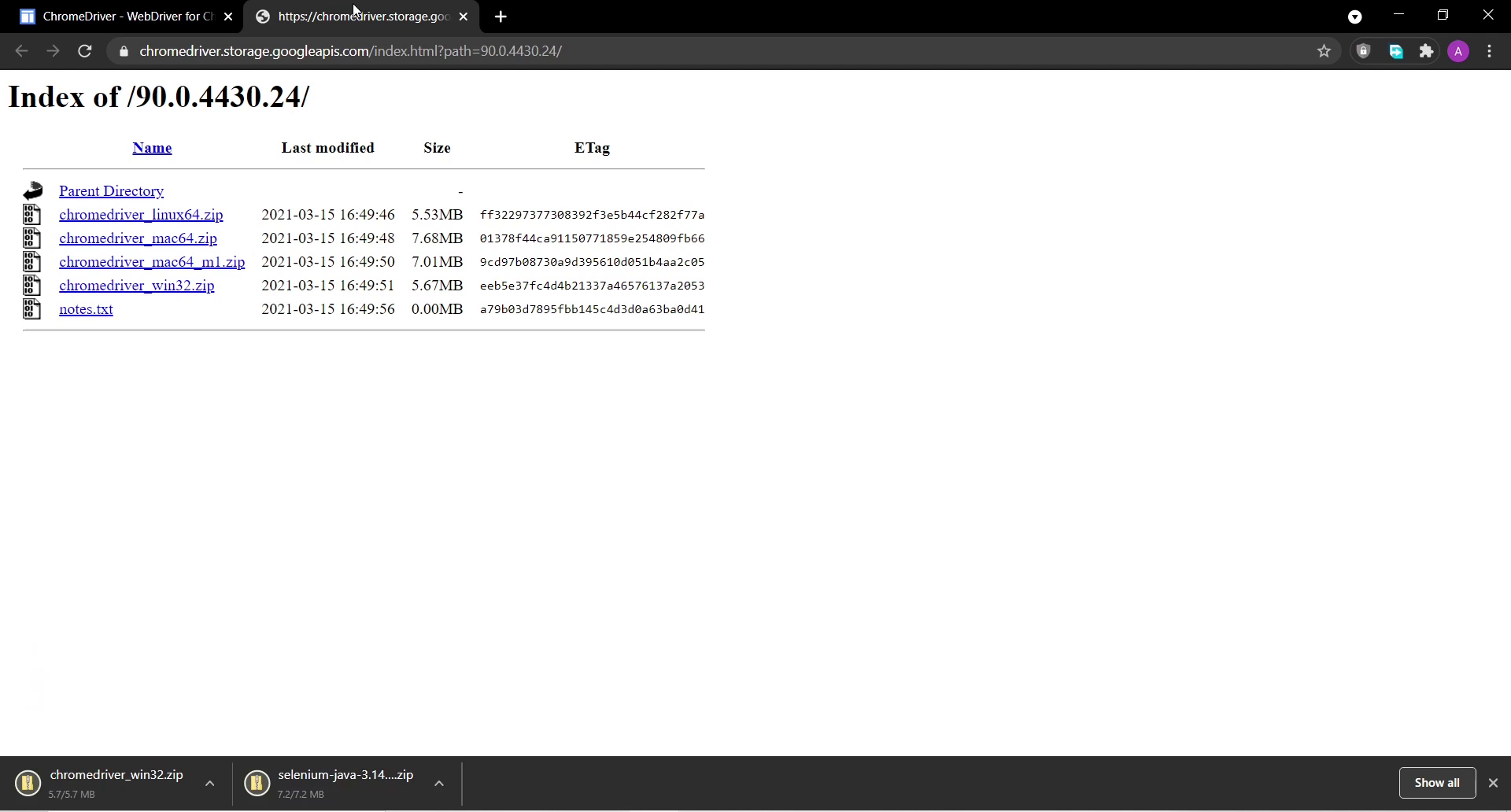Image resolution: width=1511 pixels, height=812 pixels.
Task: Expand options for chromedriver_win32.zip download
Action: (209, 784)
